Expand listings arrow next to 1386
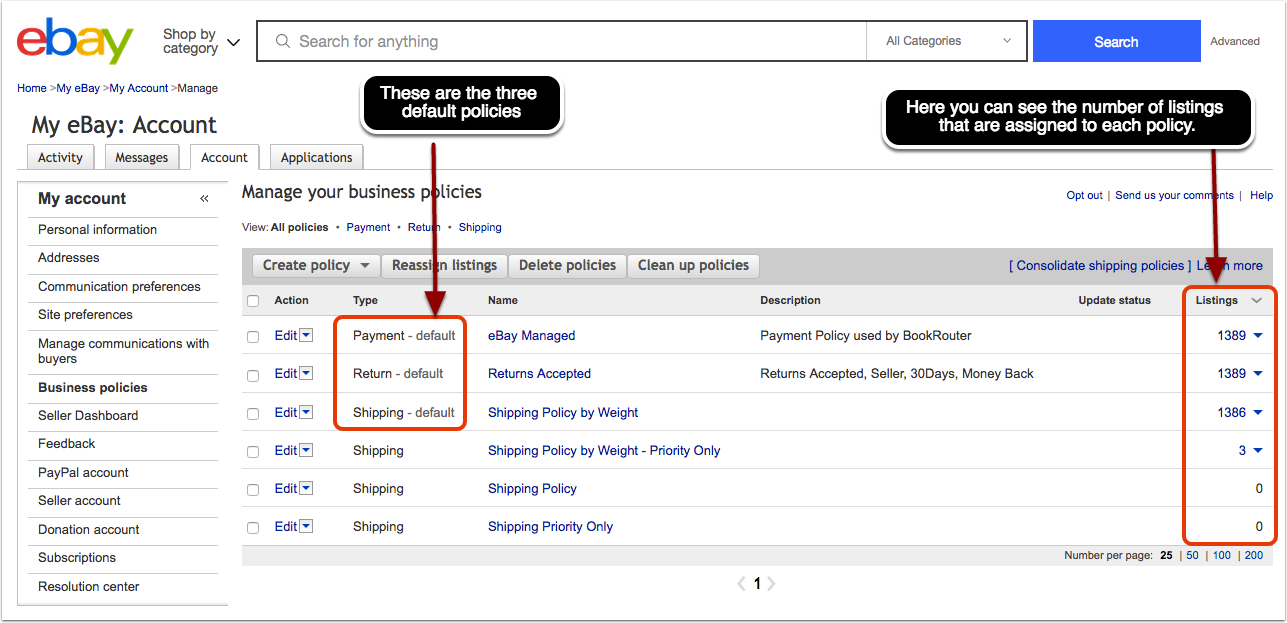The height and width of the screenshot is (623, 1287). click(x=1258, y=412)
